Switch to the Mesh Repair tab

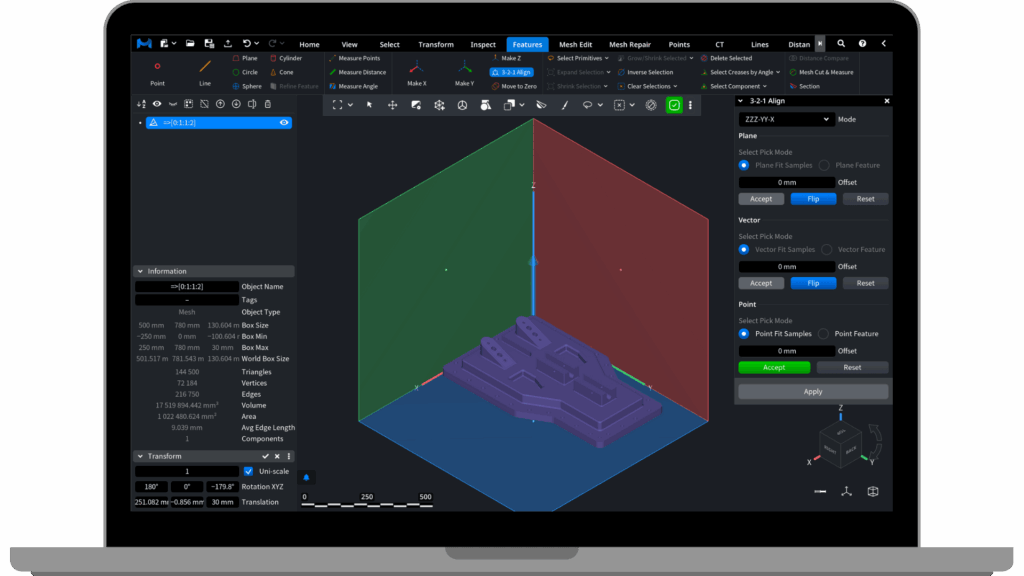pyautogui.click(x=630, y=44)
